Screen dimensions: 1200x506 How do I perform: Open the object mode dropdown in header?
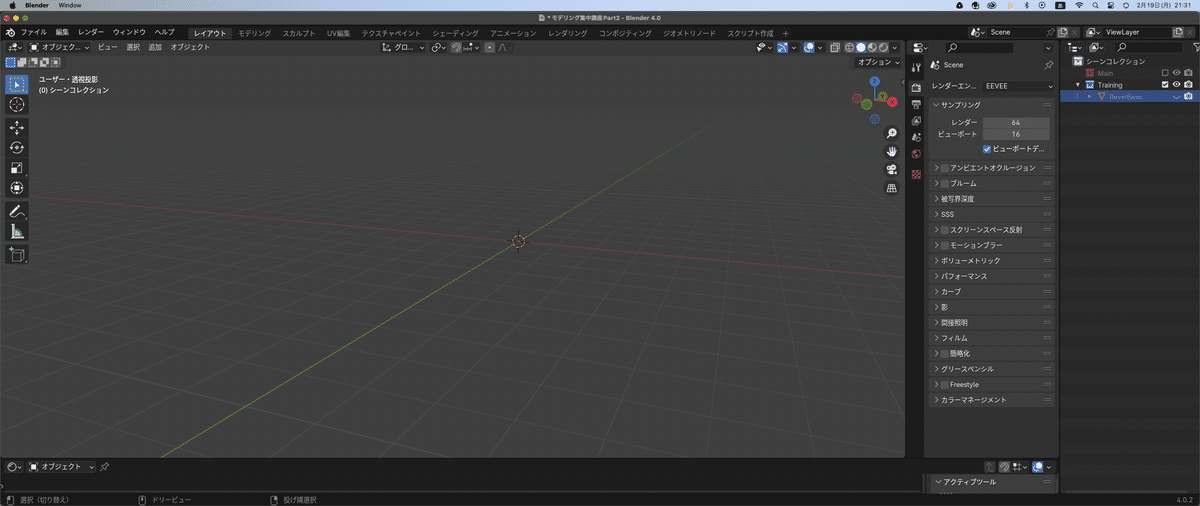(59, 47)
